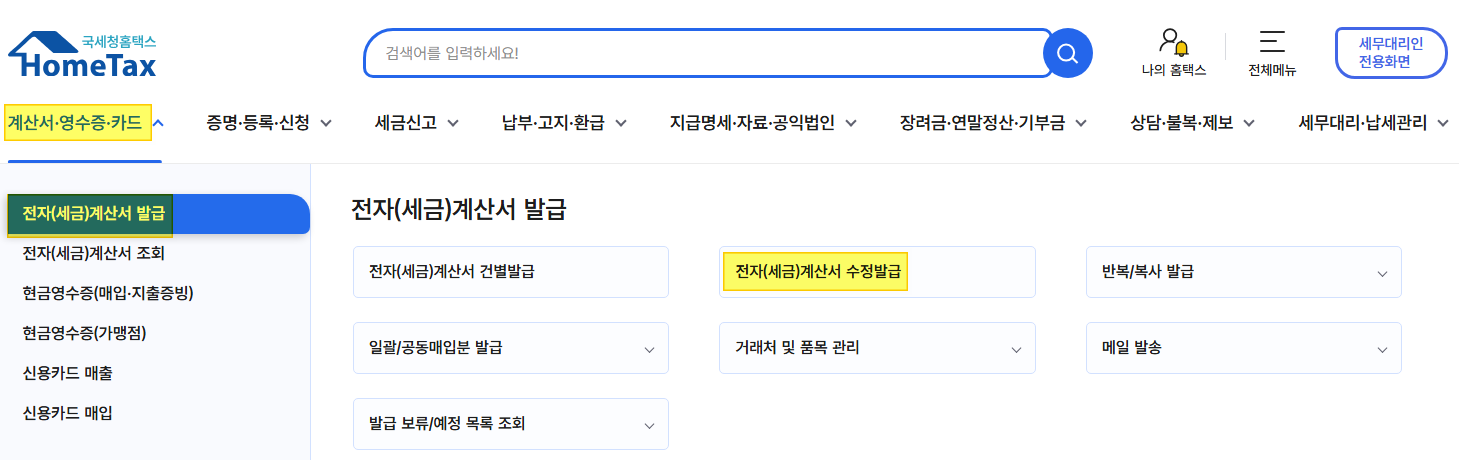Expand 반복/복사 발급 dropdown arrow
This screenshot has width=1459, height=460.
click(x=1382, y=273)
